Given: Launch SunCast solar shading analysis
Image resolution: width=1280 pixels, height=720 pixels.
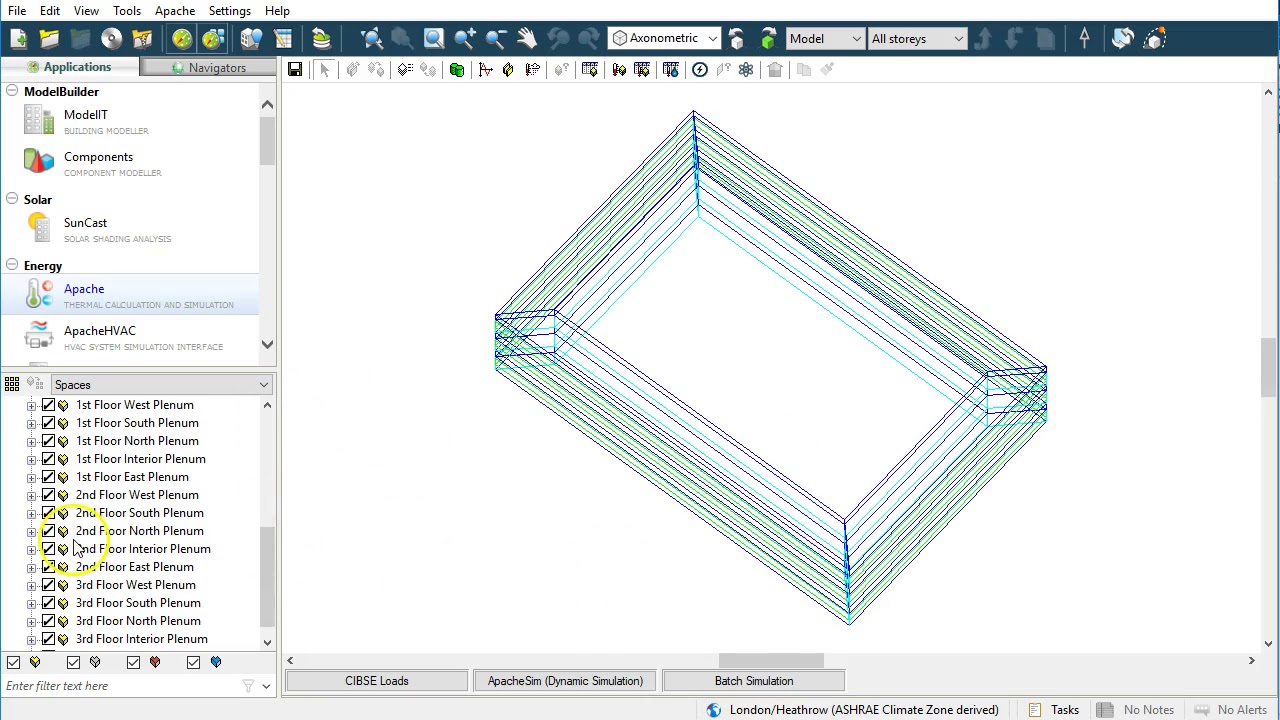Looking at the screenshot, I should (x=130, y=229).
